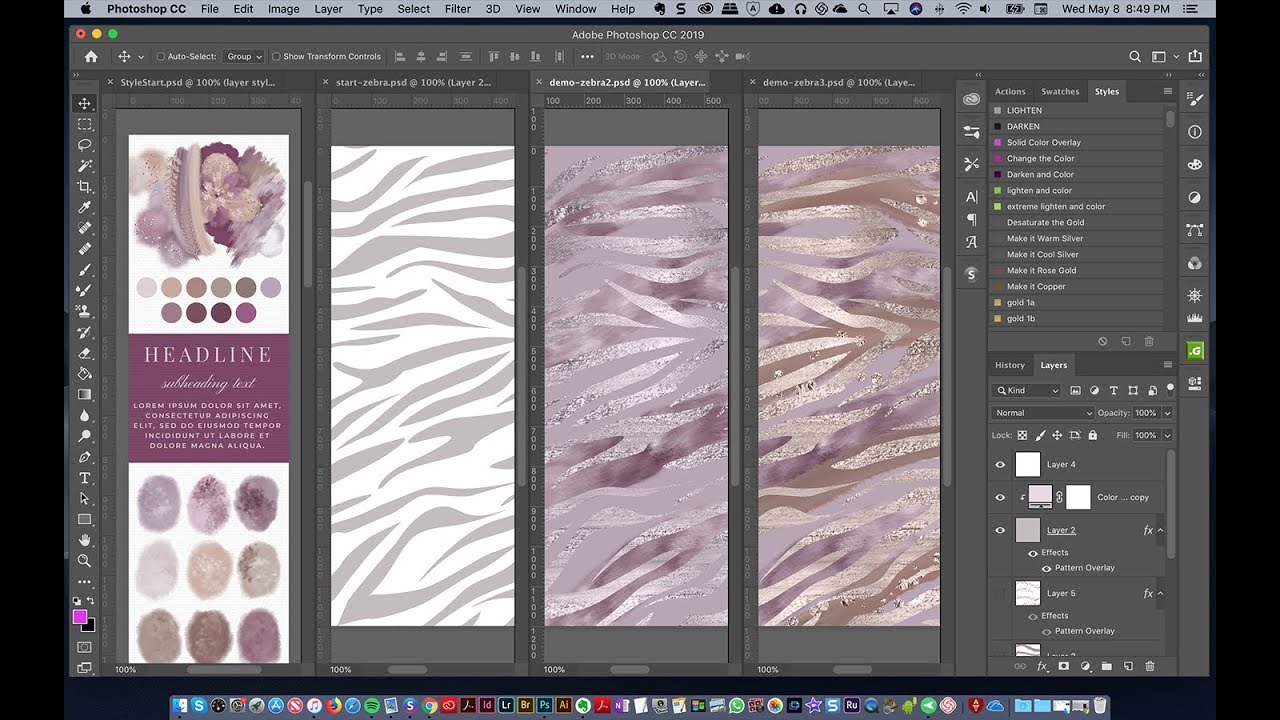Toggle Layer 2 Pattern Overlay eye
This screenshot has height=720, width=1280.
point(1047,568)
